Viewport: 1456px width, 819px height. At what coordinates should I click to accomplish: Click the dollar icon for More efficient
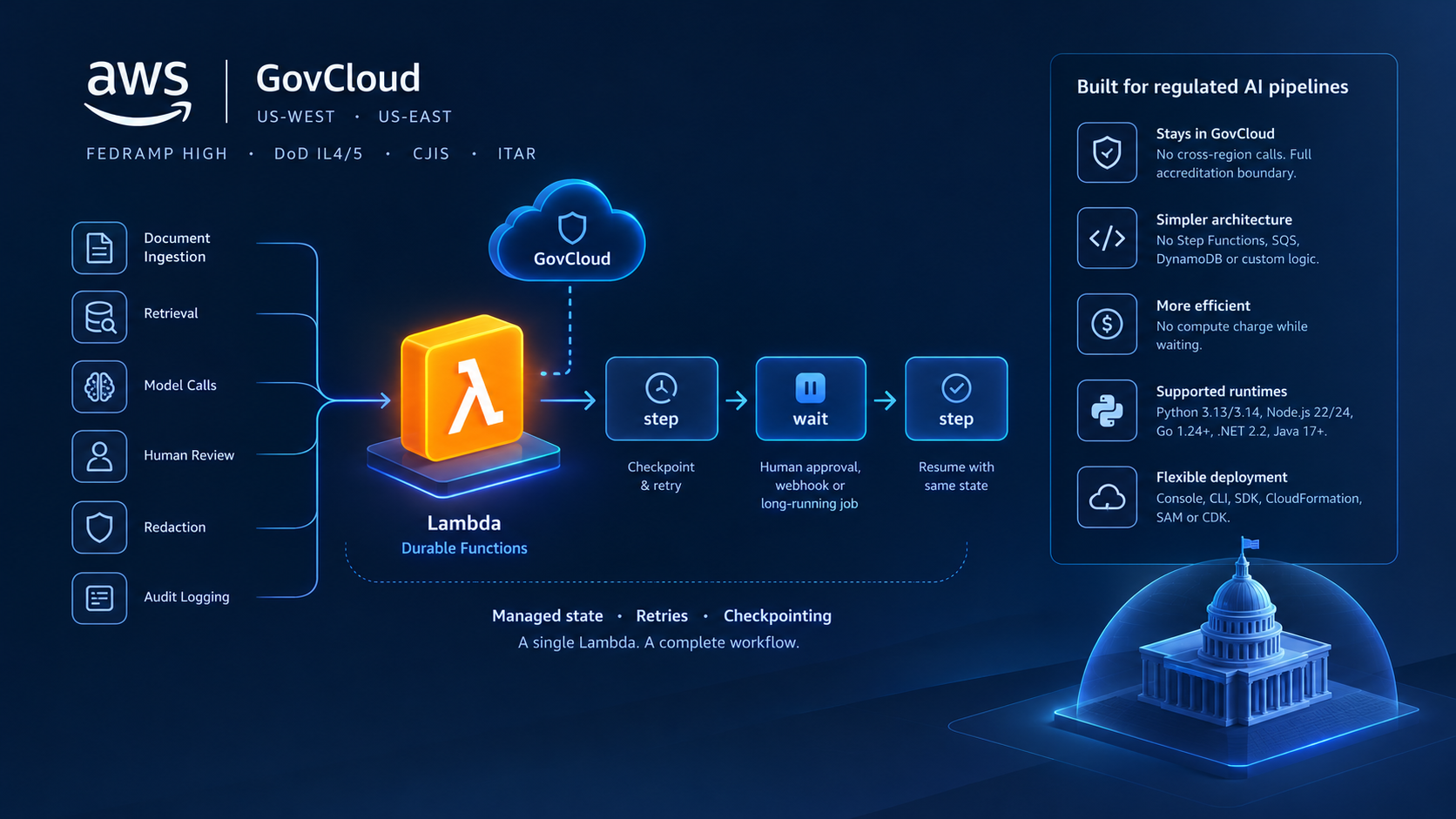[x=1107, y=324]
